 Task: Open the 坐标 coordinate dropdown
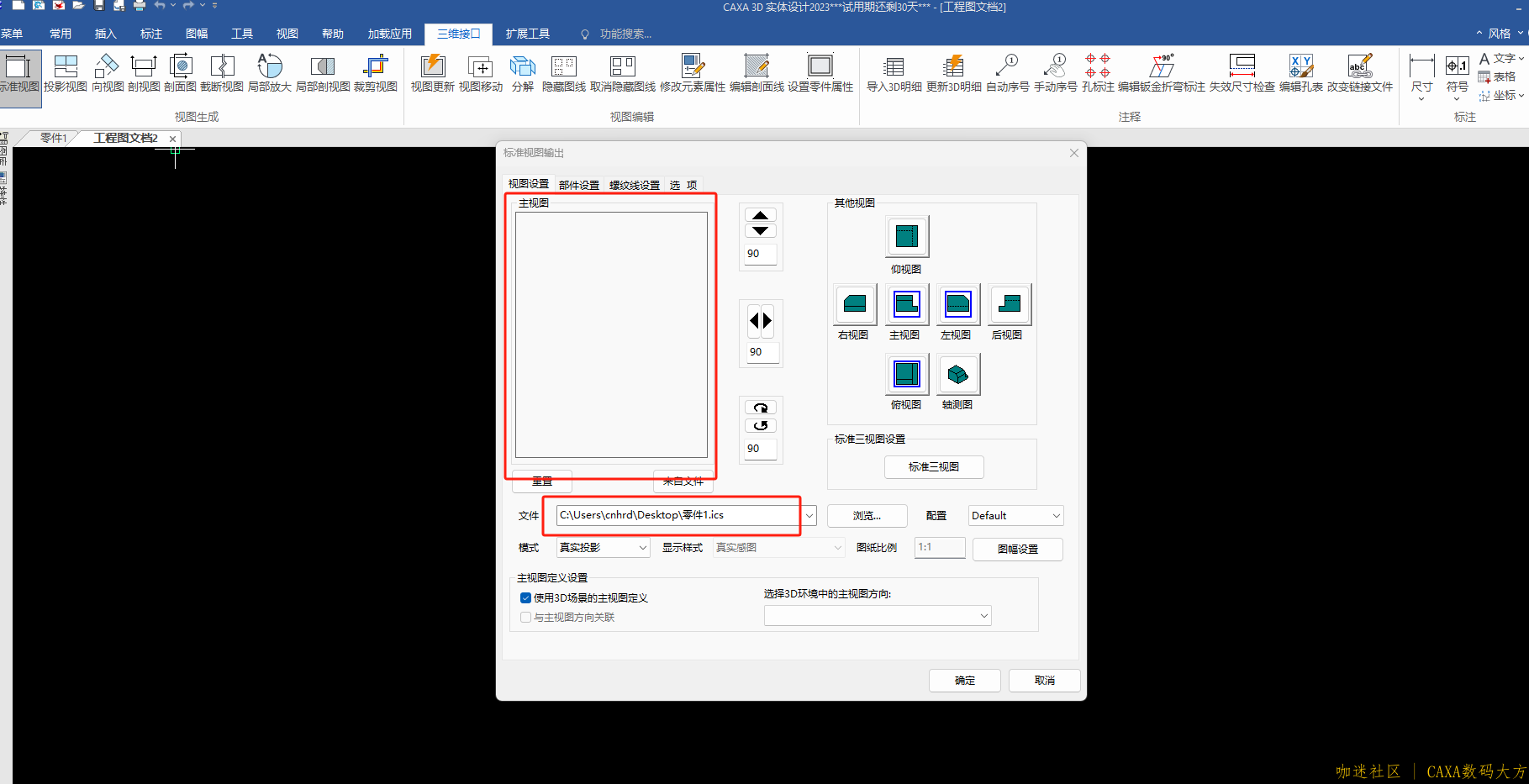pyautogui.click(x=1521, y=96)
